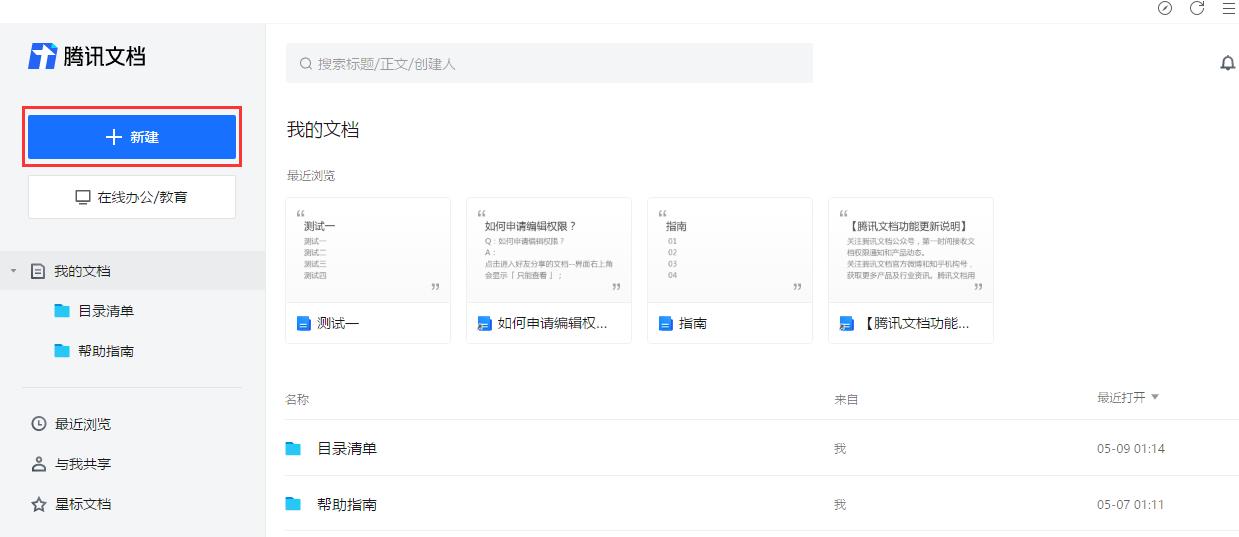Click the star icon beside 星标文档
The height and width of the screenshot is (537, 1239).
click(x=39, y=504)
